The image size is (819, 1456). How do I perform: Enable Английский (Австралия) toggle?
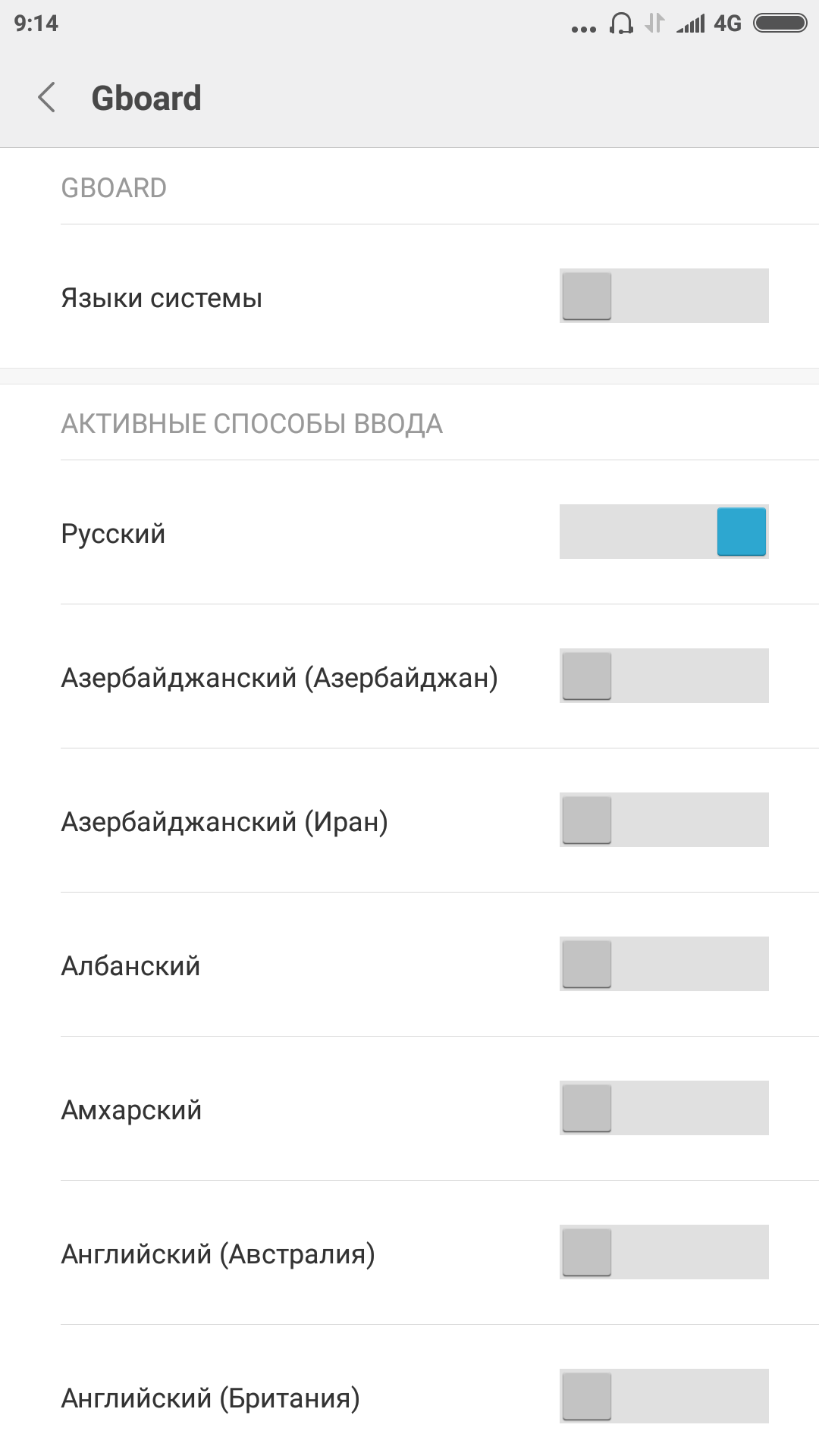point(664,1252)
